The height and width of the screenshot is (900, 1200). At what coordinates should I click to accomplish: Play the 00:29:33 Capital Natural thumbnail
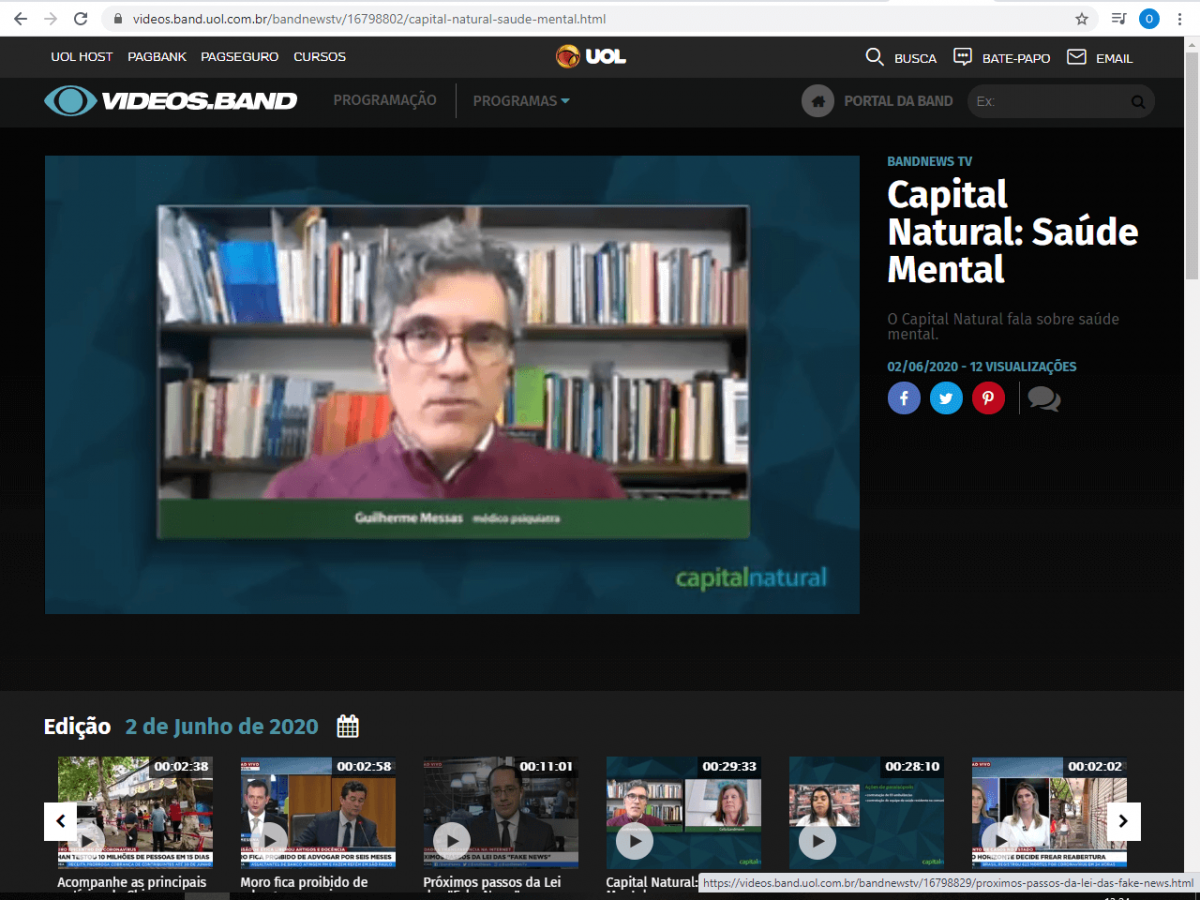coord(684,812)
